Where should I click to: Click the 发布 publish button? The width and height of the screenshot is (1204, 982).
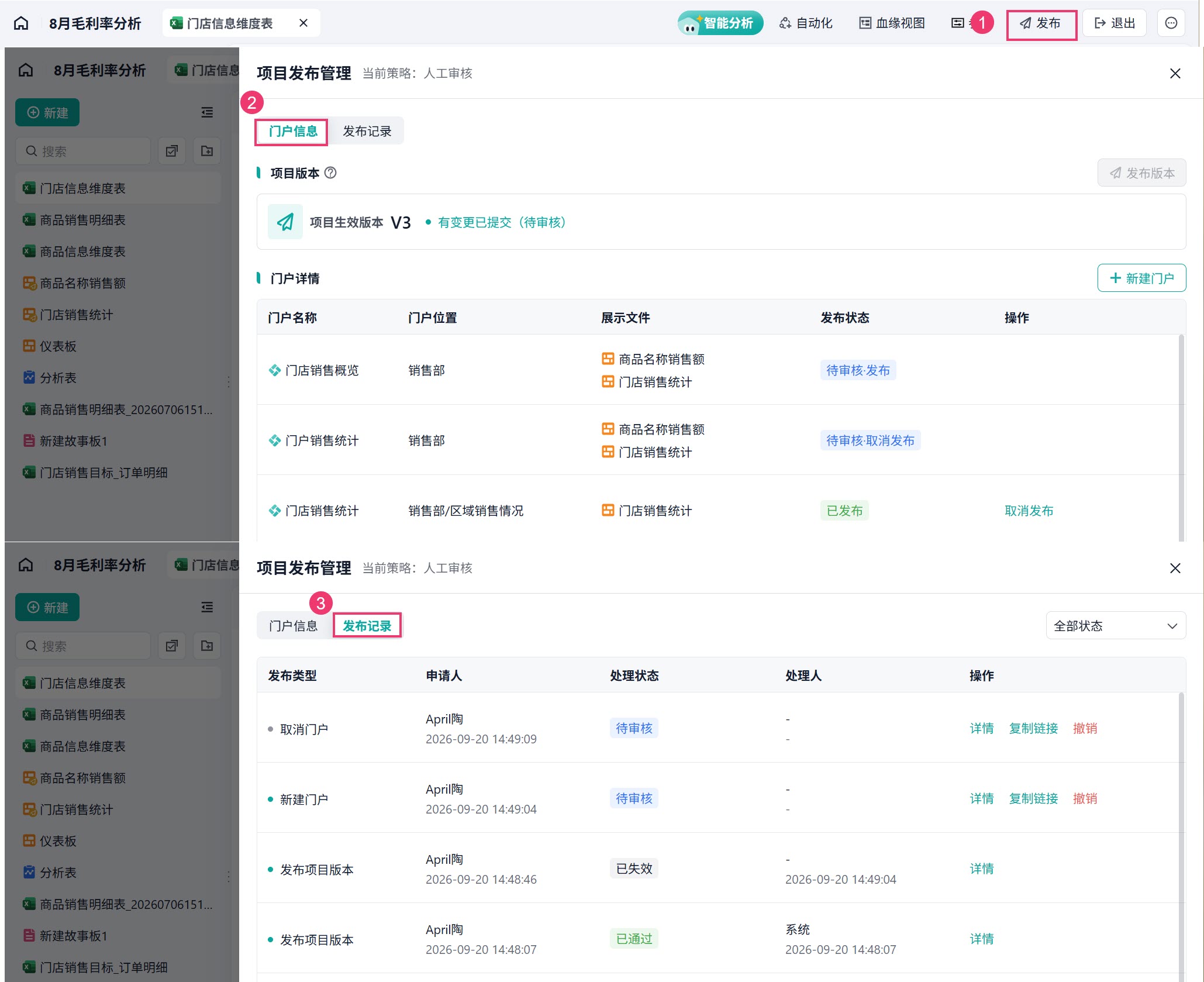[1041, 23]
